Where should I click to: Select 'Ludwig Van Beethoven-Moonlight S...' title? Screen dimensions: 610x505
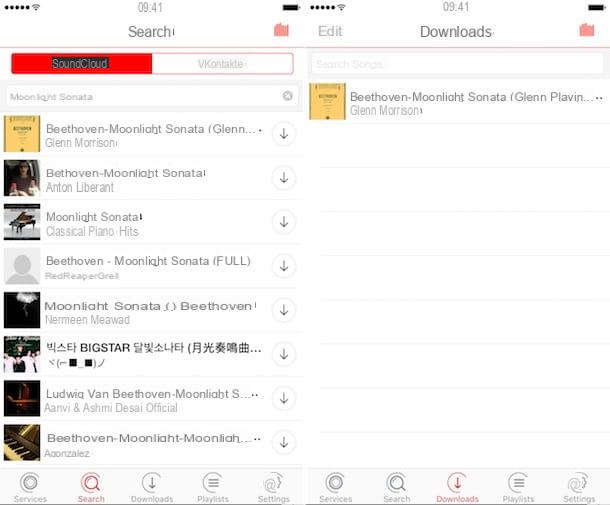coord(152,394)
